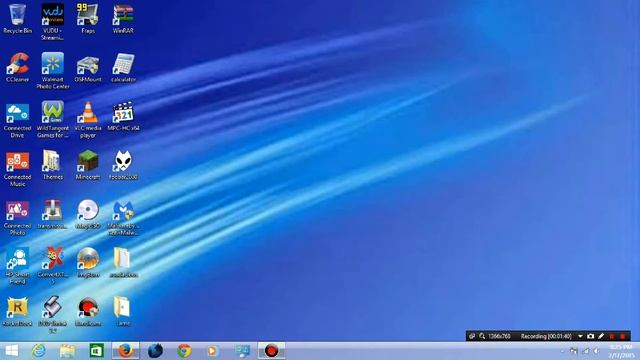
Task: Switch to the screen recorder taskbar button
Action: pos(271,351)
